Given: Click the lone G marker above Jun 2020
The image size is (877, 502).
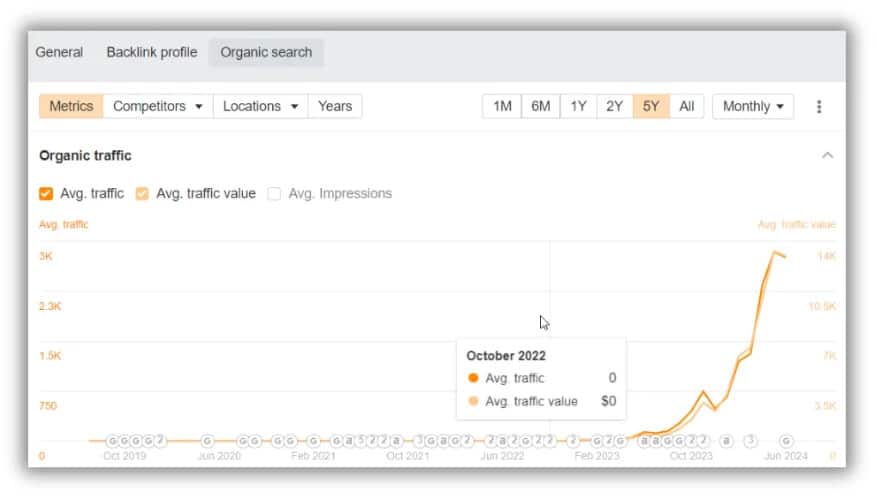Looking at the screenshot, I should [x=207, y=441].
